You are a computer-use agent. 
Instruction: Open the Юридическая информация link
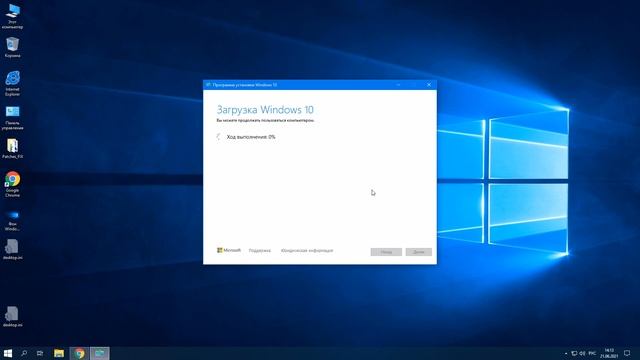click(x=307, y=251)
